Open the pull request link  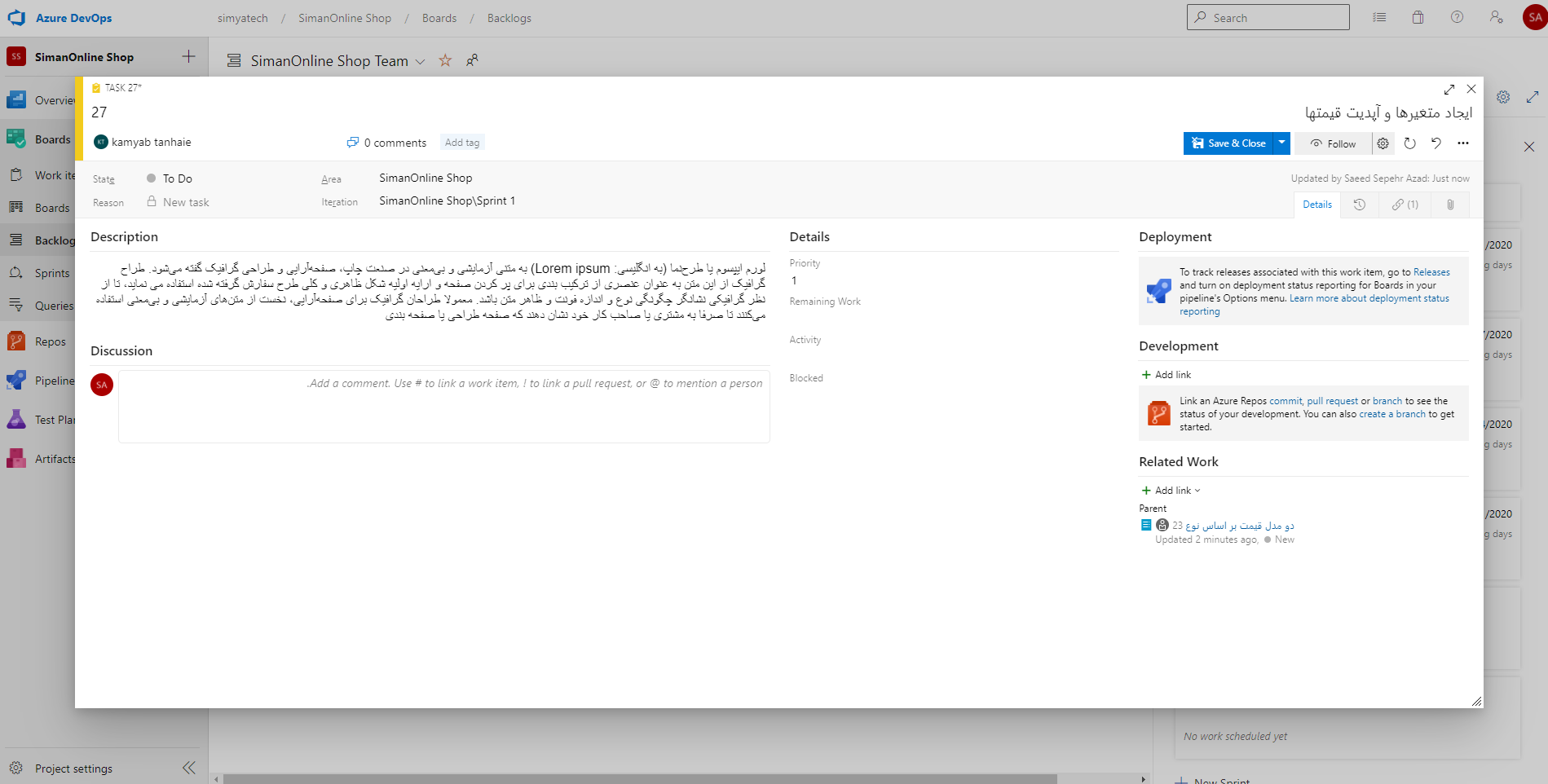point(1333,401)
